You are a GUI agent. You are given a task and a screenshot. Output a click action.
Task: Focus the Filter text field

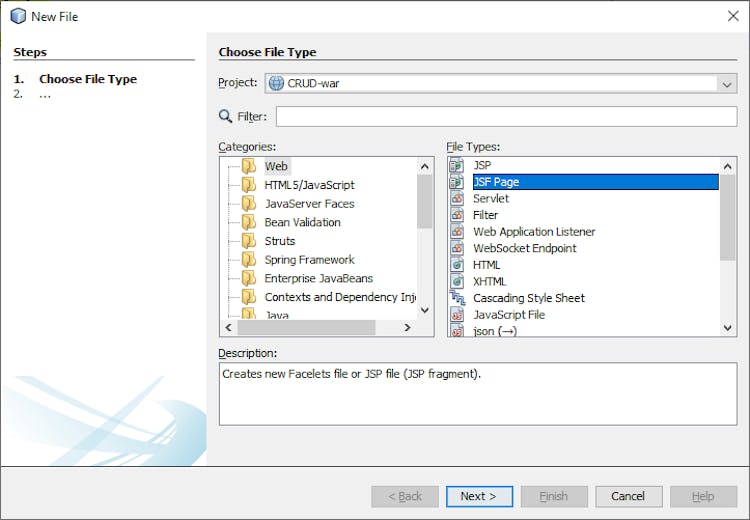[506, 117]
